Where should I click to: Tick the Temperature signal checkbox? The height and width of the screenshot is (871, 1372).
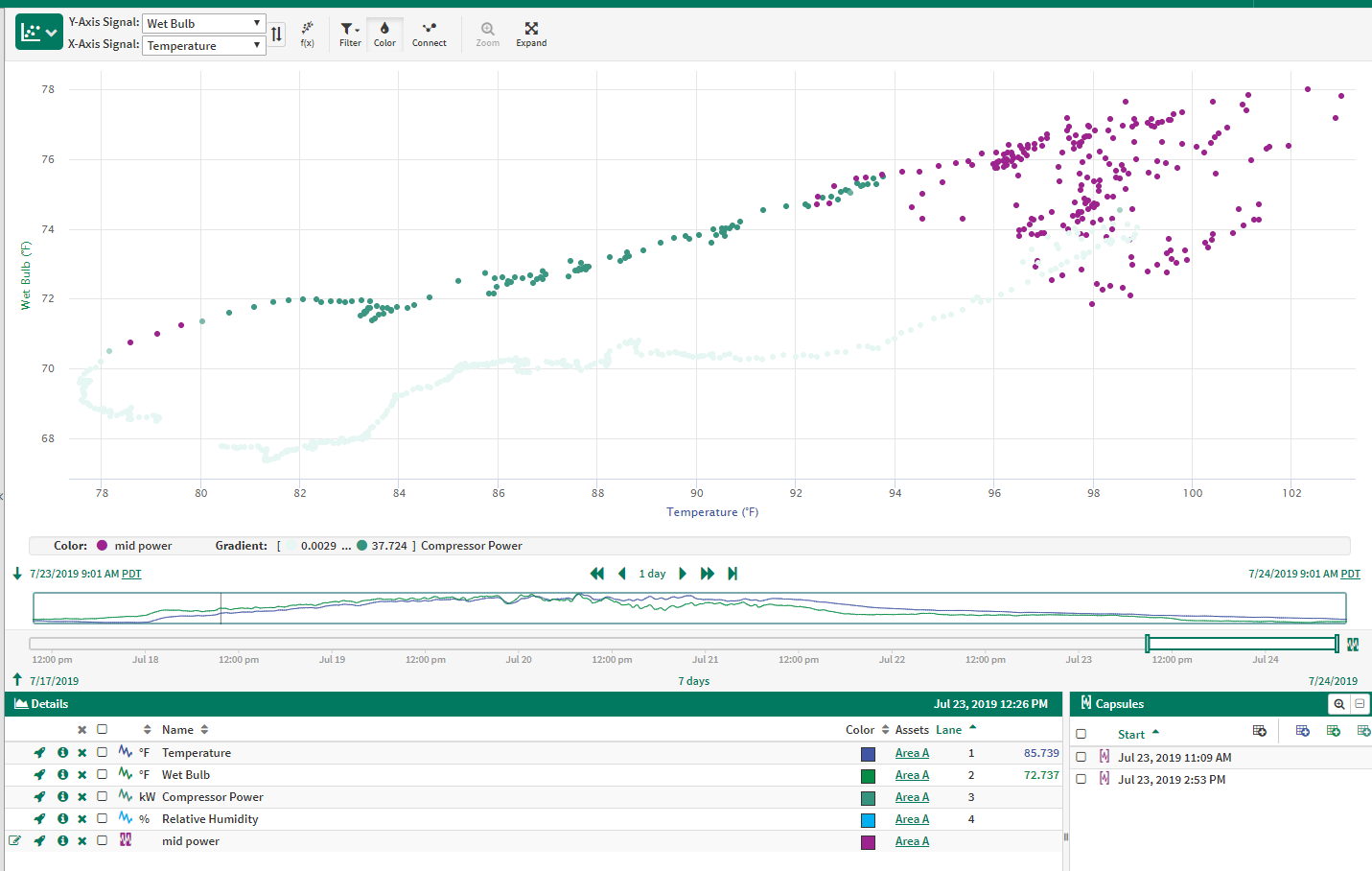pos(103,753)
